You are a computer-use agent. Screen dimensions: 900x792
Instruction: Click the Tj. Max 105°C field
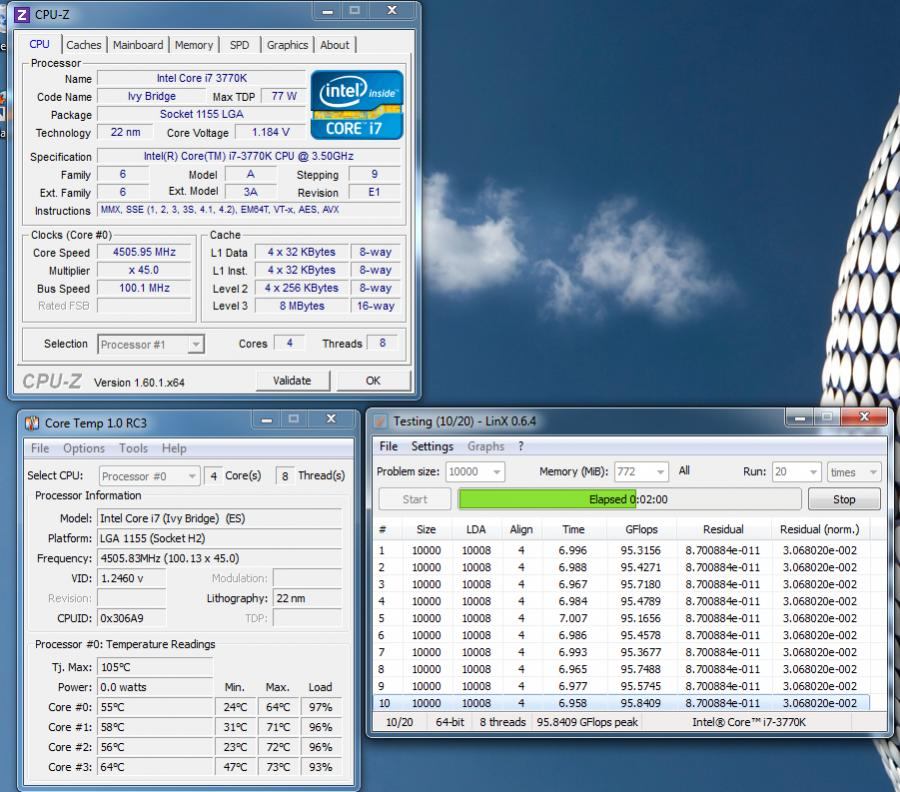[x=155, y=667]
